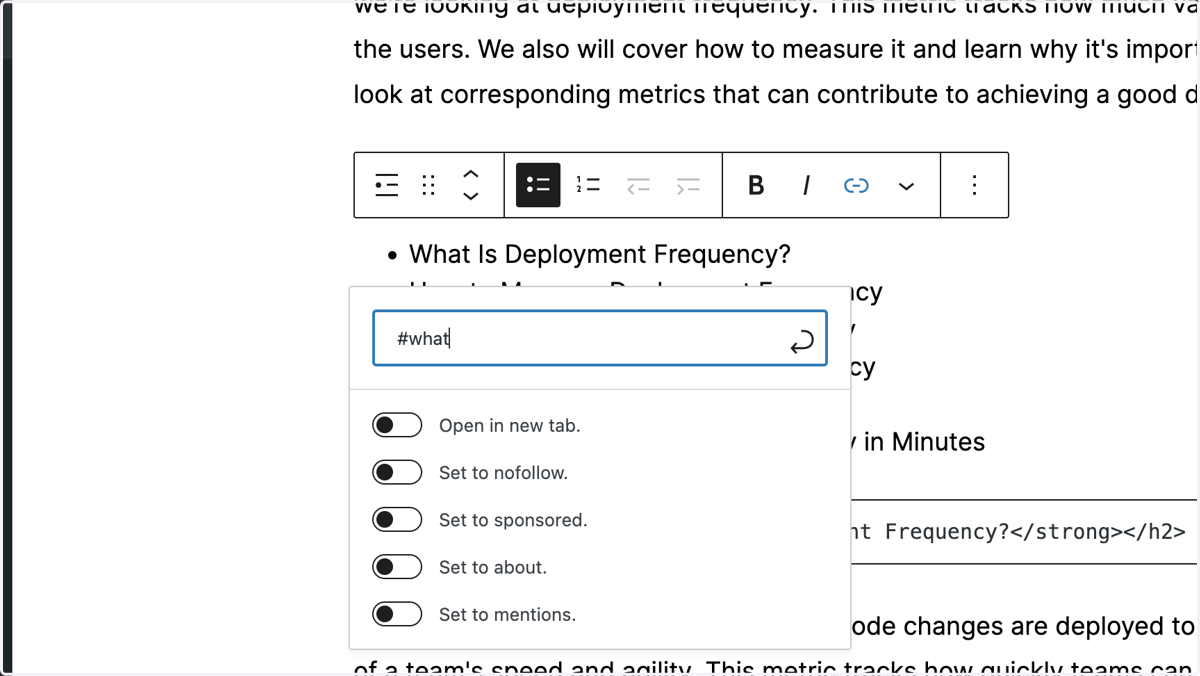Enable Set to sponsored toggle
This screenshot has height=676, width=1200.
click(x=397, y=520)
